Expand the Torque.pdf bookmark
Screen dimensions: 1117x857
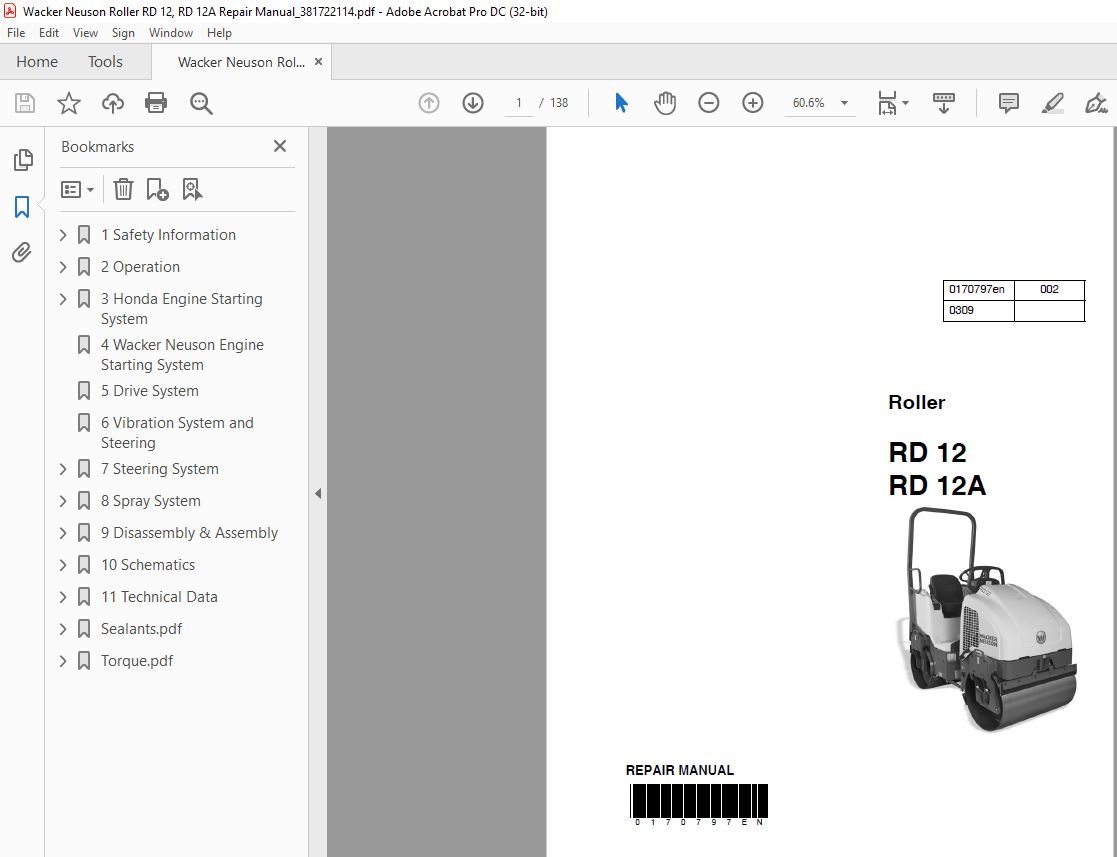click(x=63, y=661)
